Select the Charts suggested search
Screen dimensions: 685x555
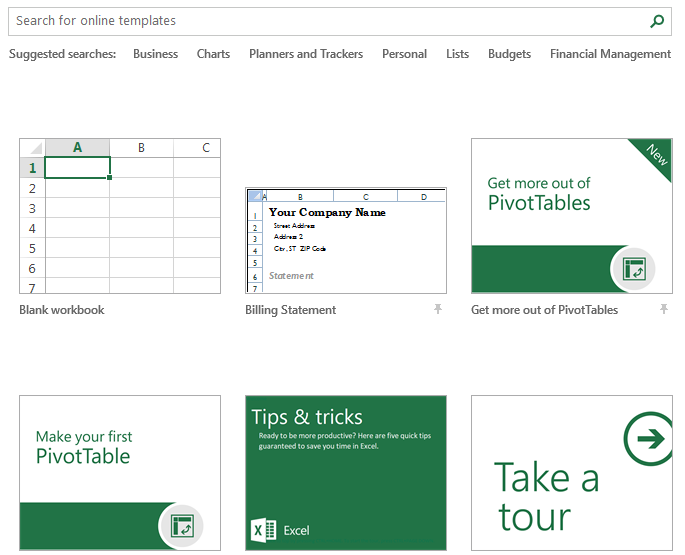pyautogui.click(x=213, y=54)
